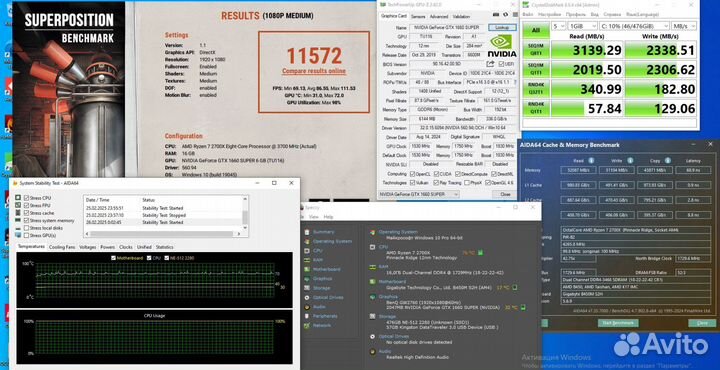
Task: Open Voltages tab in stability test
Action: (x=88, y=247)
